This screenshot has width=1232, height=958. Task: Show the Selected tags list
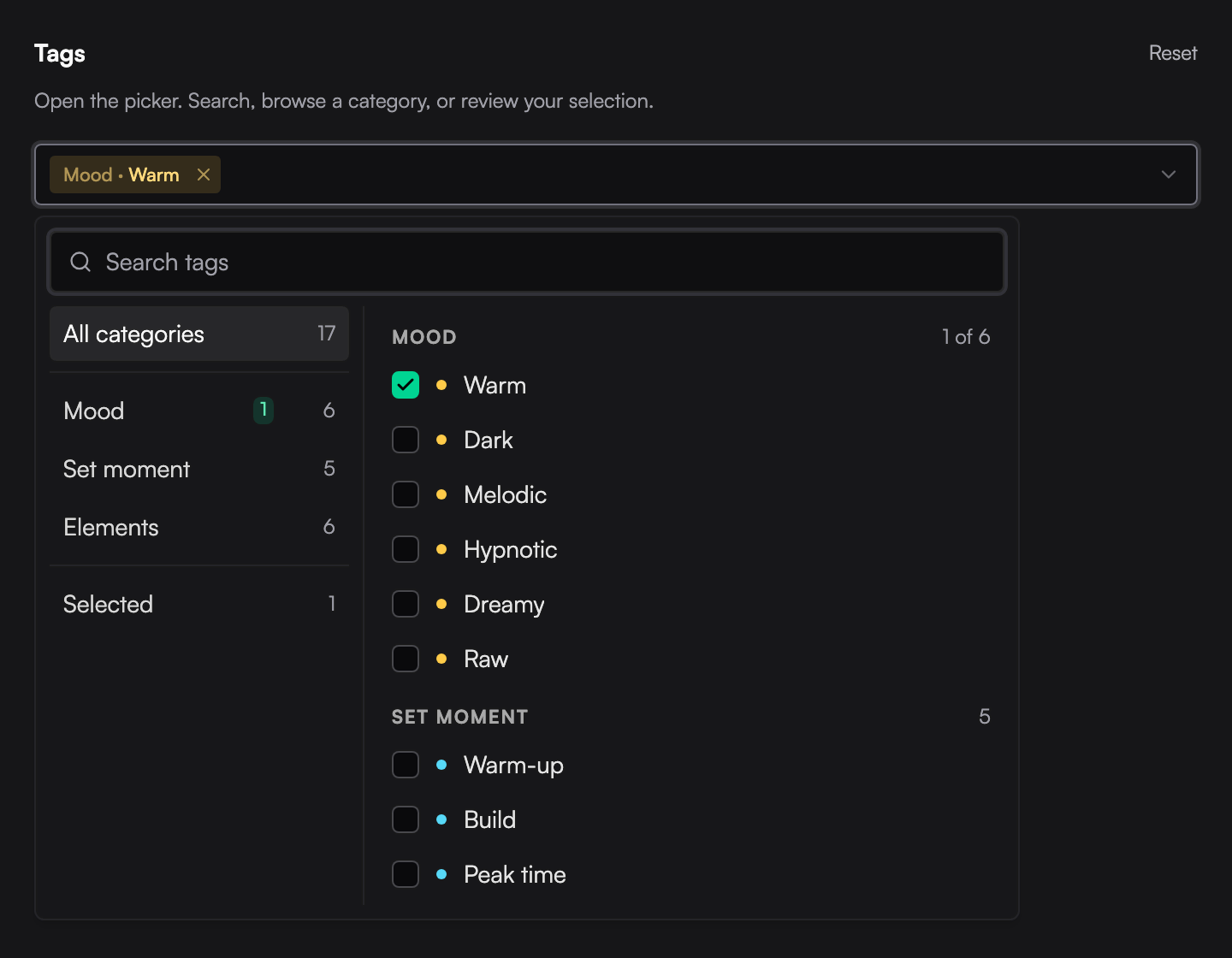tap(199, 604)
